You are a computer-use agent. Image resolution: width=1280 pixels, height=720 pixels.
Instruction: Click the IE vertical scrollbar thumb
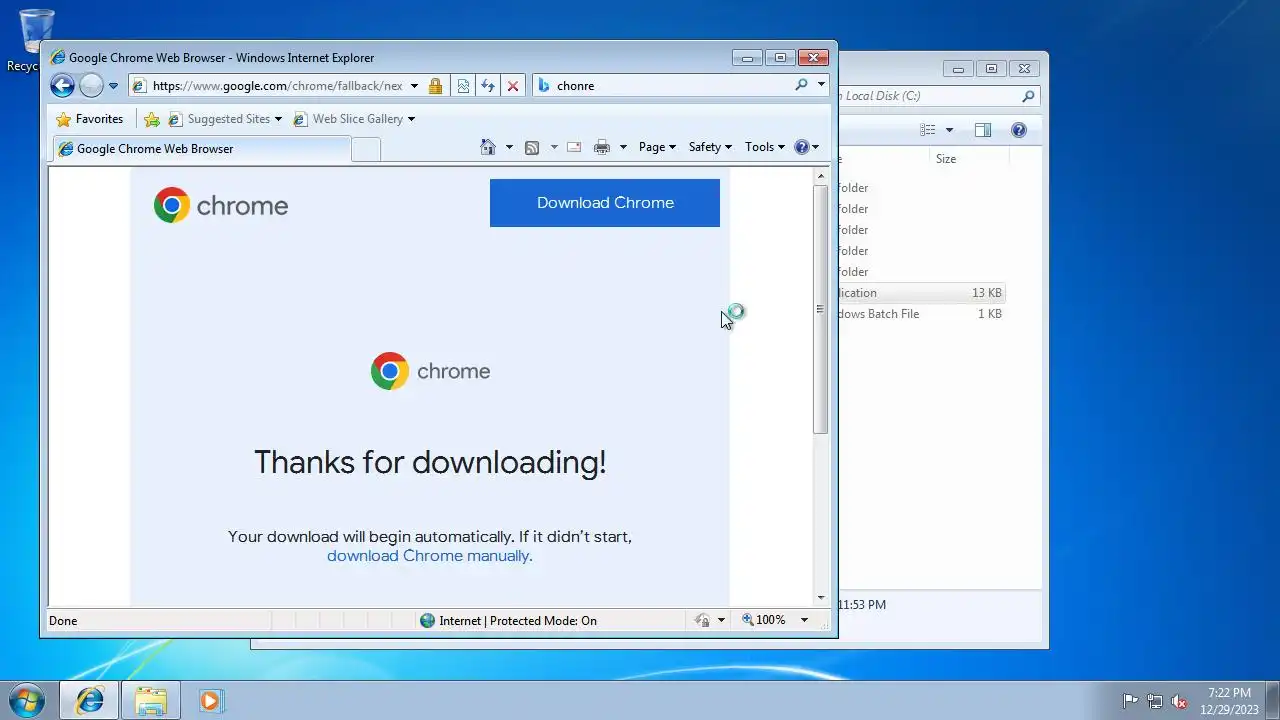(821, 309)
